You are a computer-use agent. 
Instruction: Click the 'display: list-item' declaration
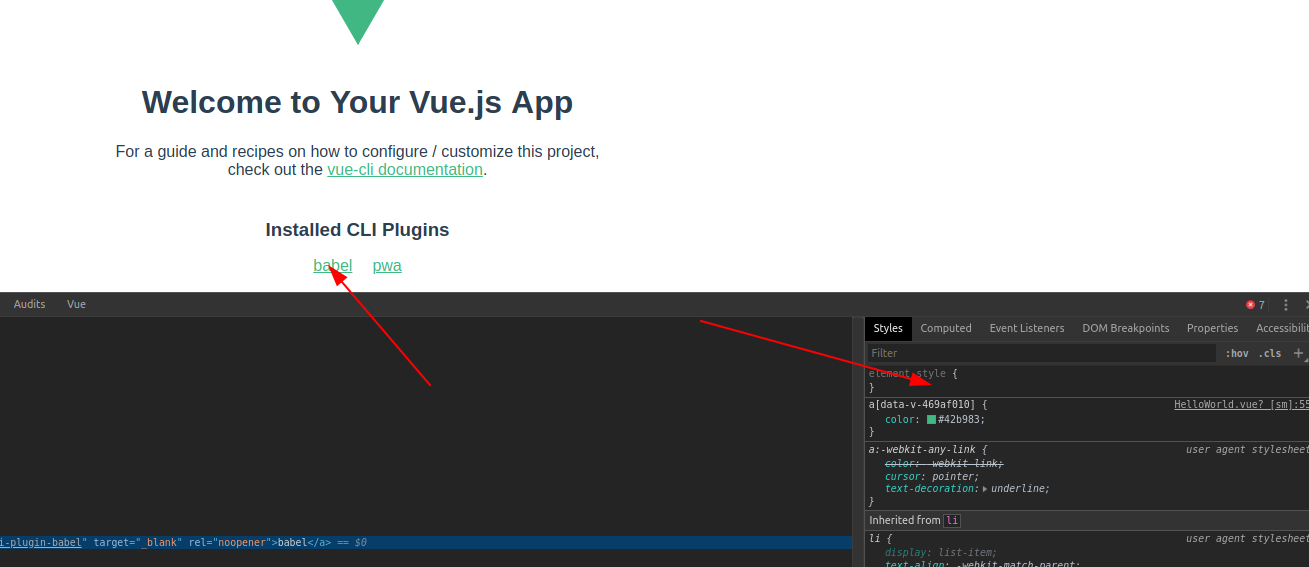coord(941,552)
